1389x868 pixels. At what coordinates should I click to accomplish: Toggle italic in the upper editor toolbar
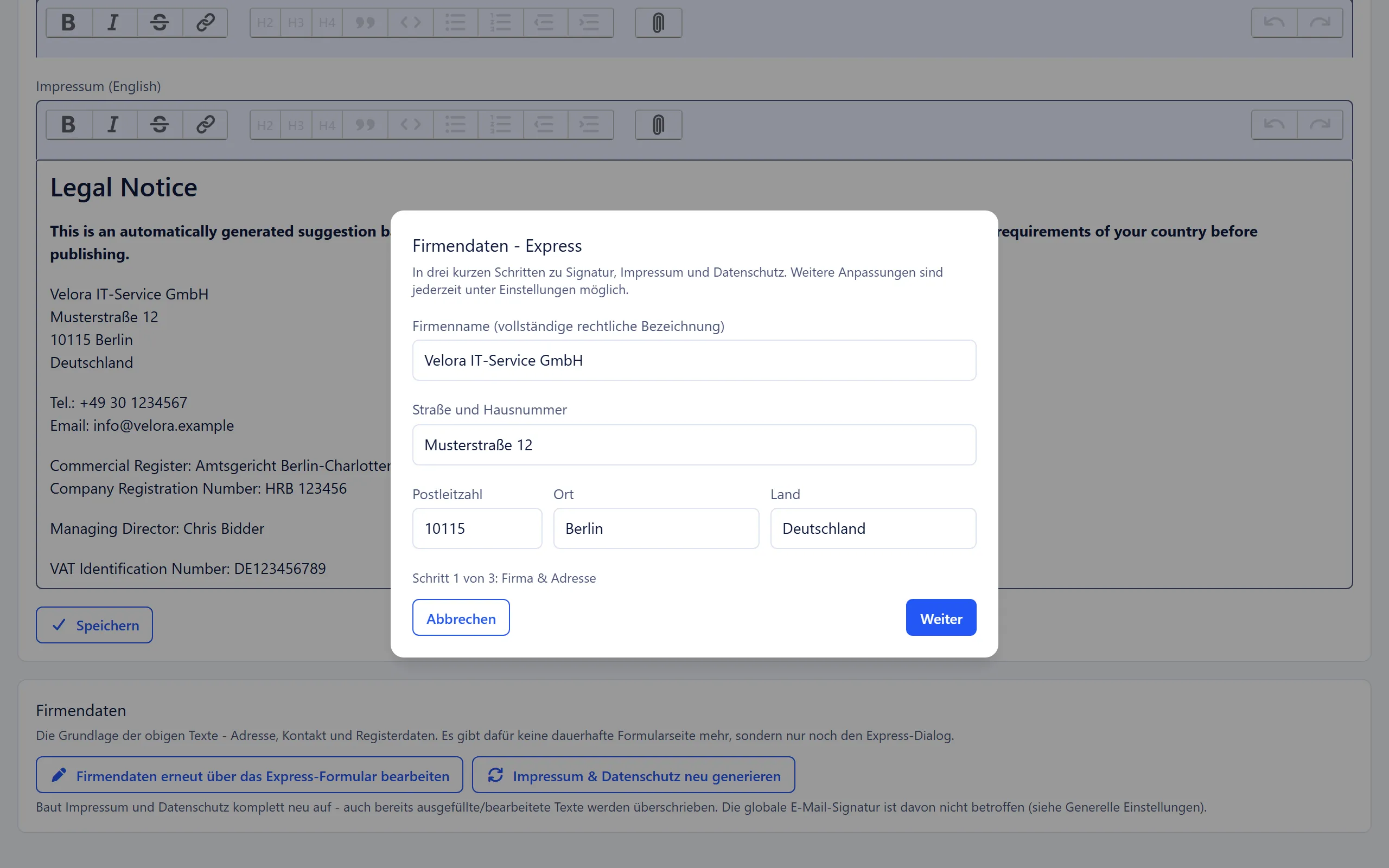pos(114,23)
